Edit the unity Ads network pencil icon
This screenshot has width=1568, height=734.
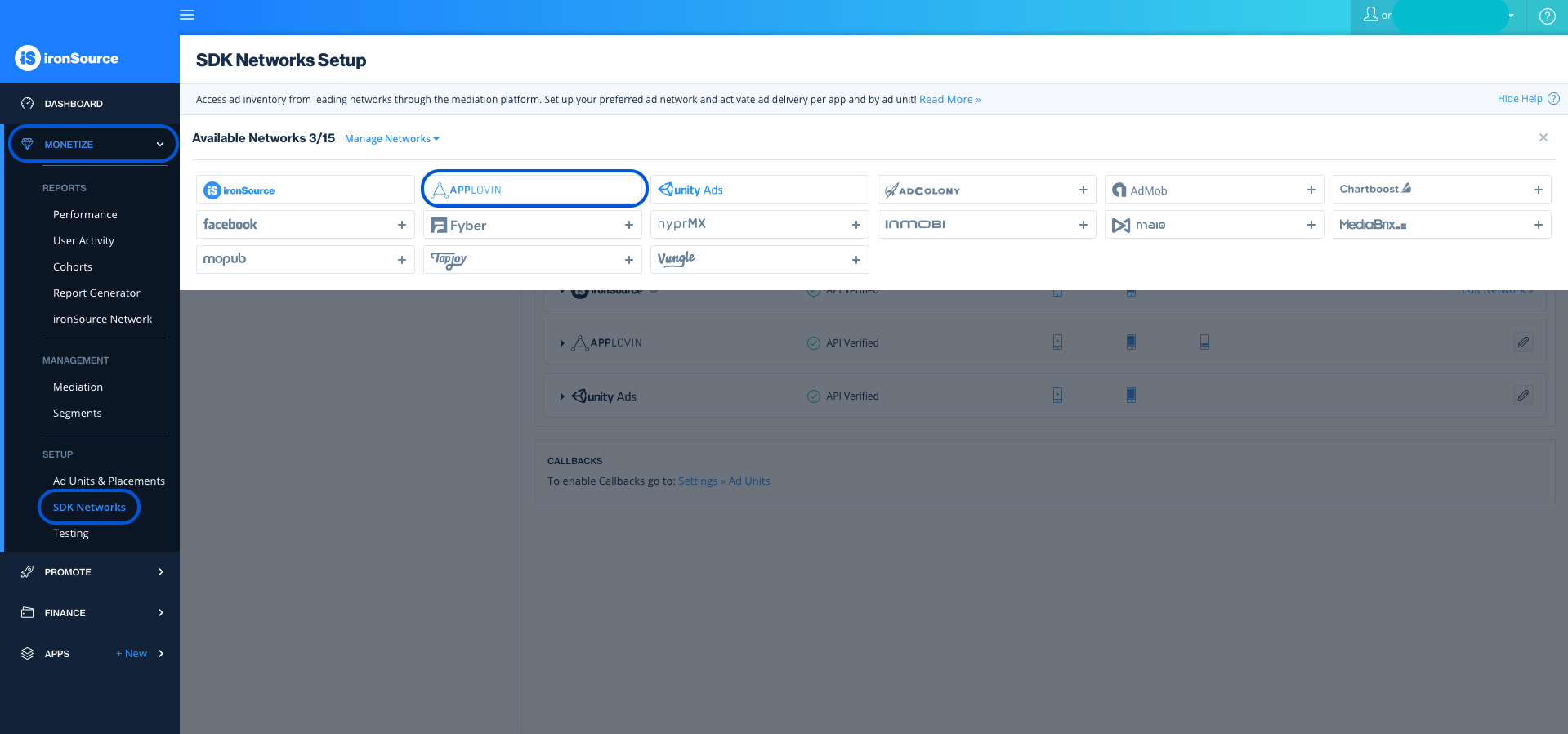pos(1523,396)
